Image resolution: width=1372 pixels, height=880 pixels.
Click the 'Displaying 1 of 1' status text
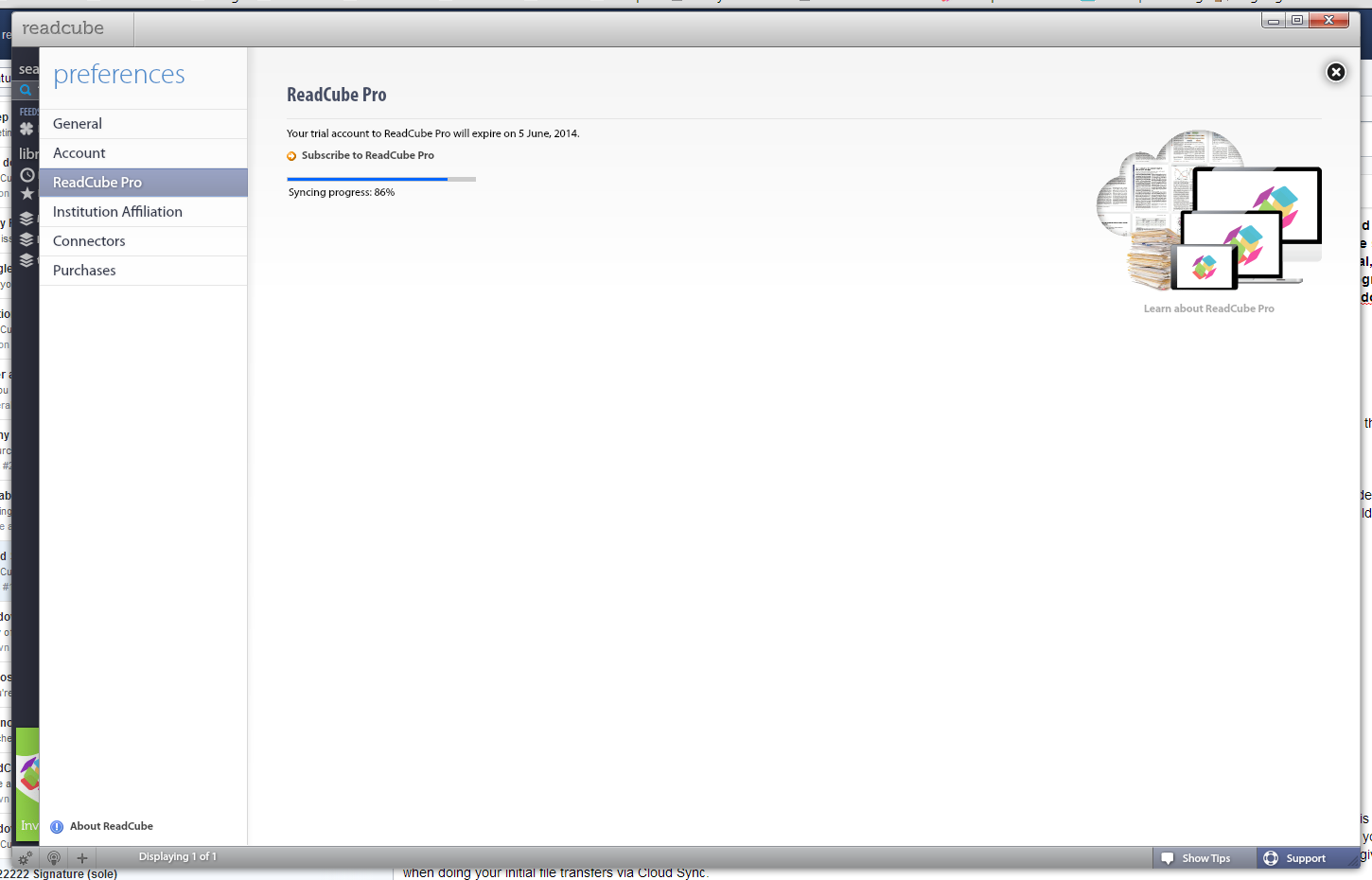point(178,856)
